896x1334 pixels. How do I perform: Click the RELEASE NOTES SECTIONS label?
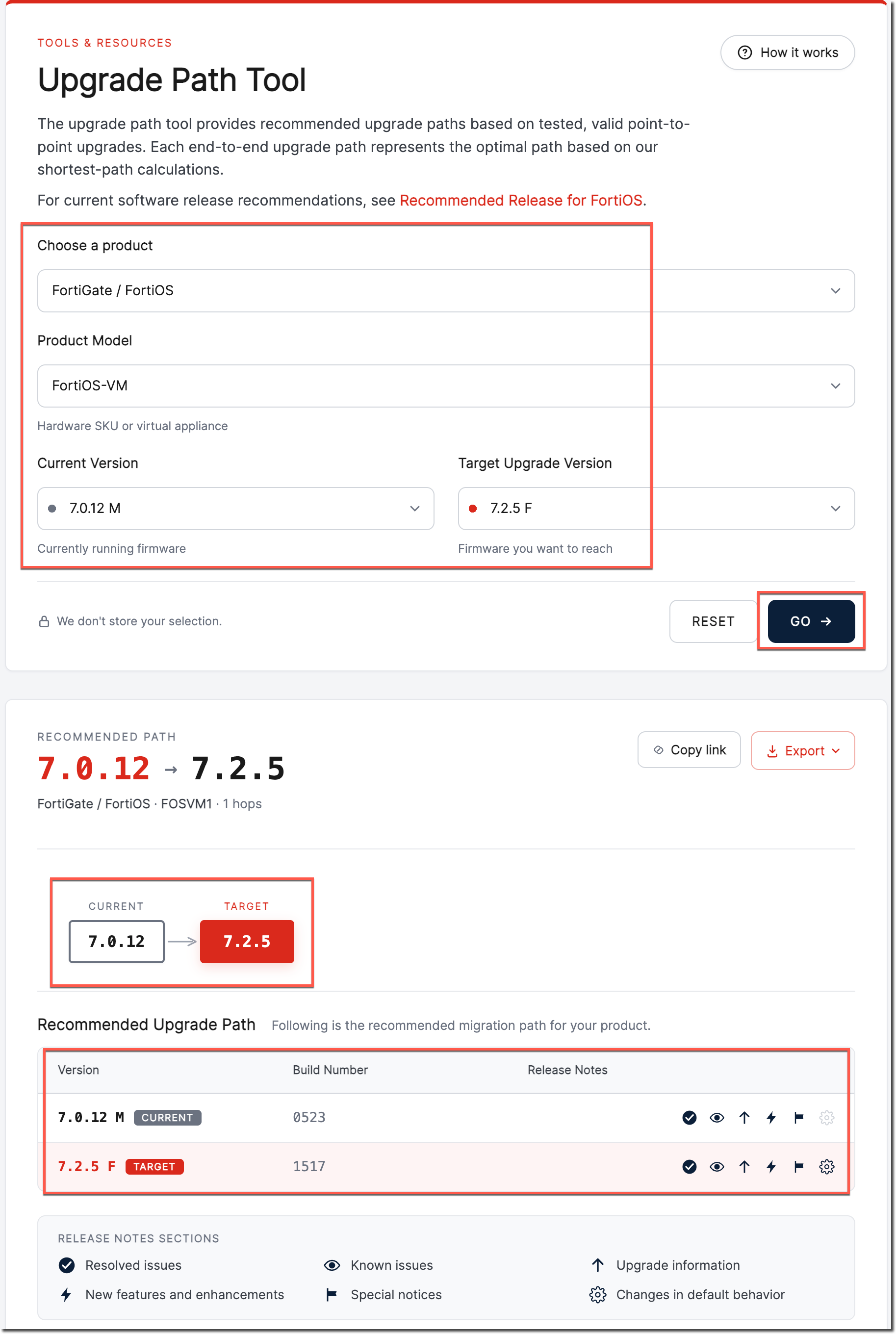pyautogui.click(x=138, y=1238)
